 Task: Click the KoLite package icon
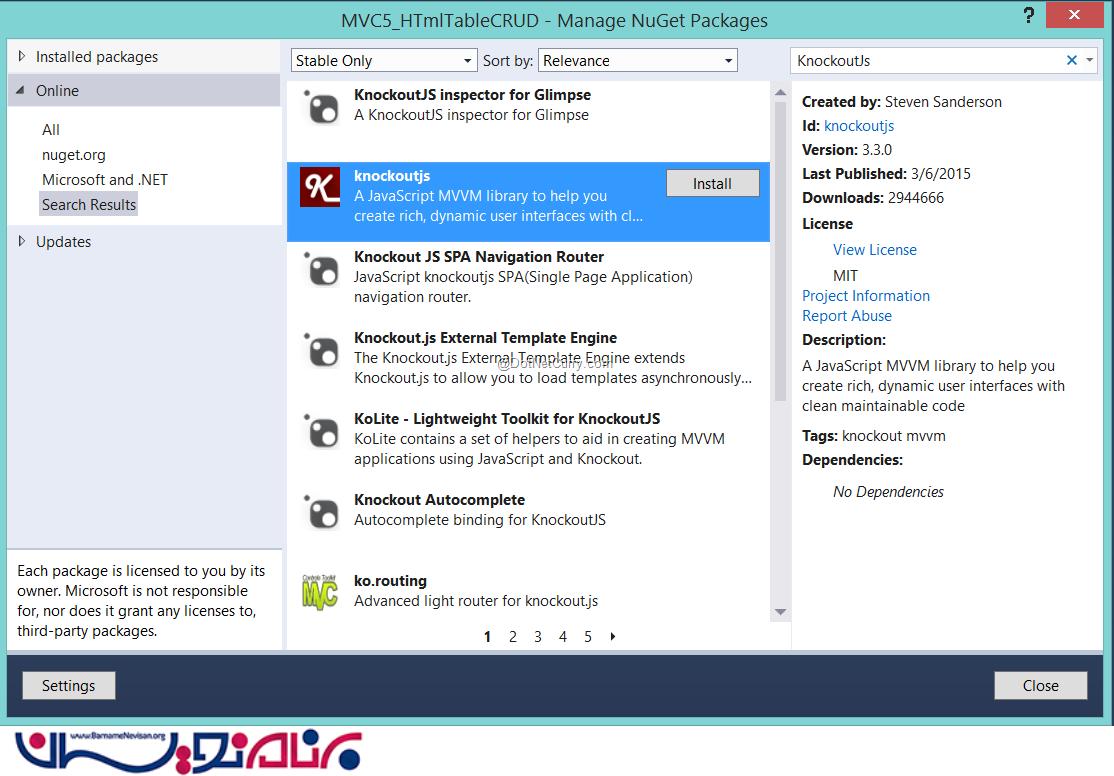coord(322,430)
